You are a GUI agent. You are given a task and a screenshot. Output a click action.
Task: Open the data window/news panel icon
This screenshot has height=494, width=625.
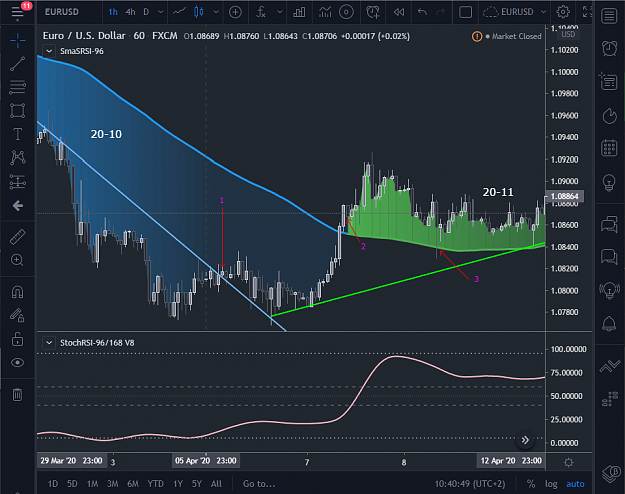pos(609,82)
